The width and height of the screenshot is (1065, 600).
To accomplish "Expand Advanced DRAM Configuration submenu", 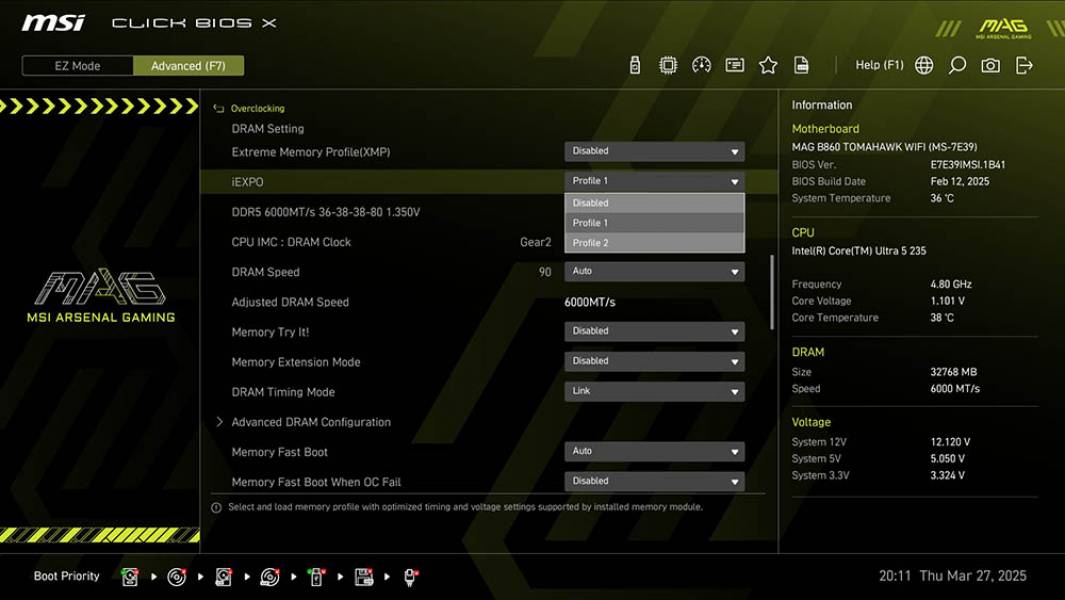I will [310, 422].
